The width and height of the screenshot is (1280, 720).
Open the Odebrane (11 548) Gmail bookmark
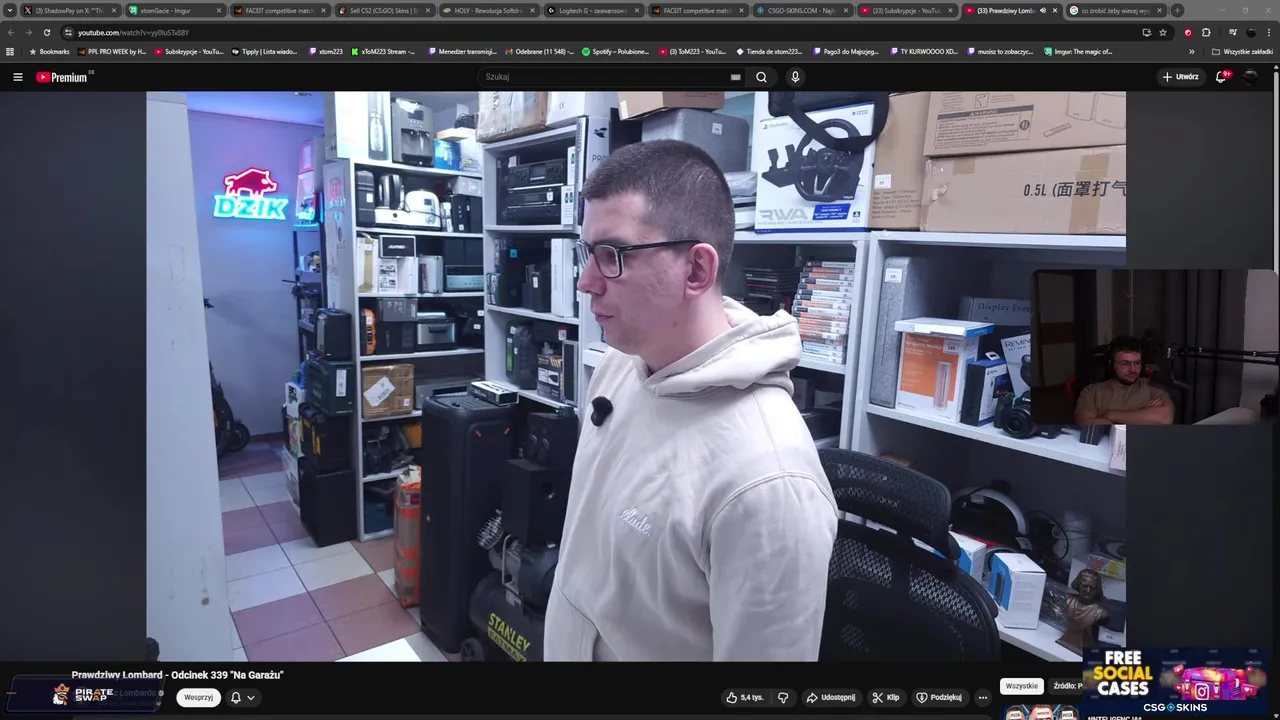point(539,51)
